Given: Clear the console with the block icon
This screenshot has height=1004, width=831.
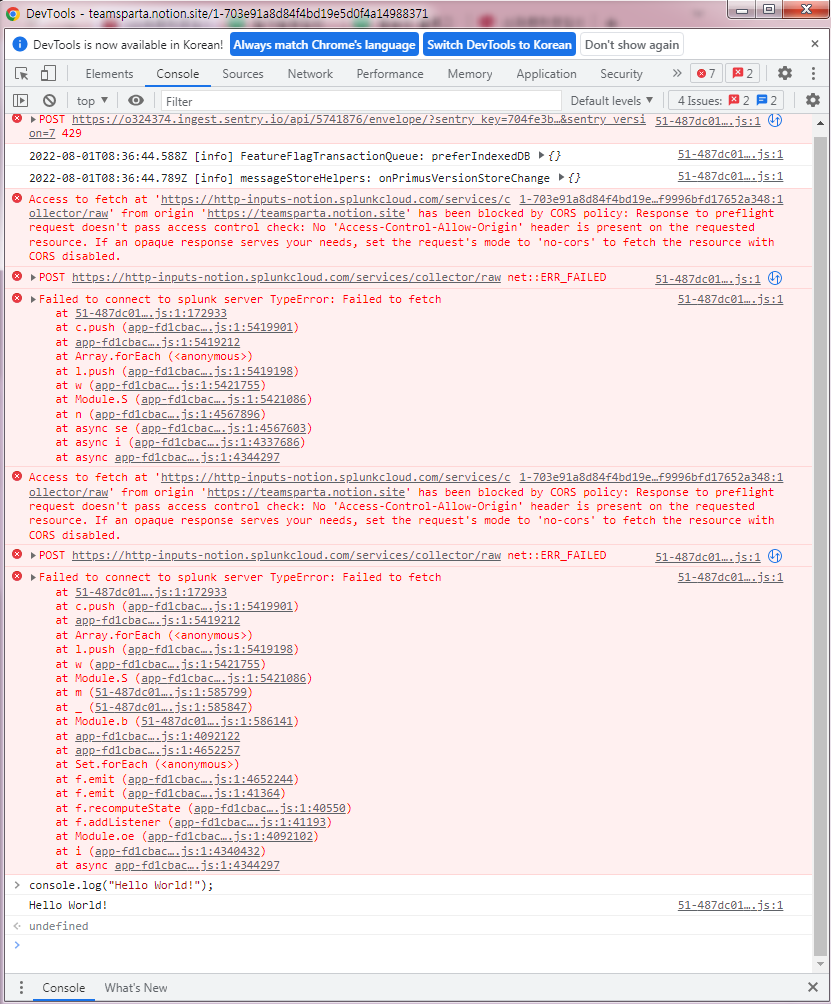Looking at the screenshot, I should coord(49,101).
